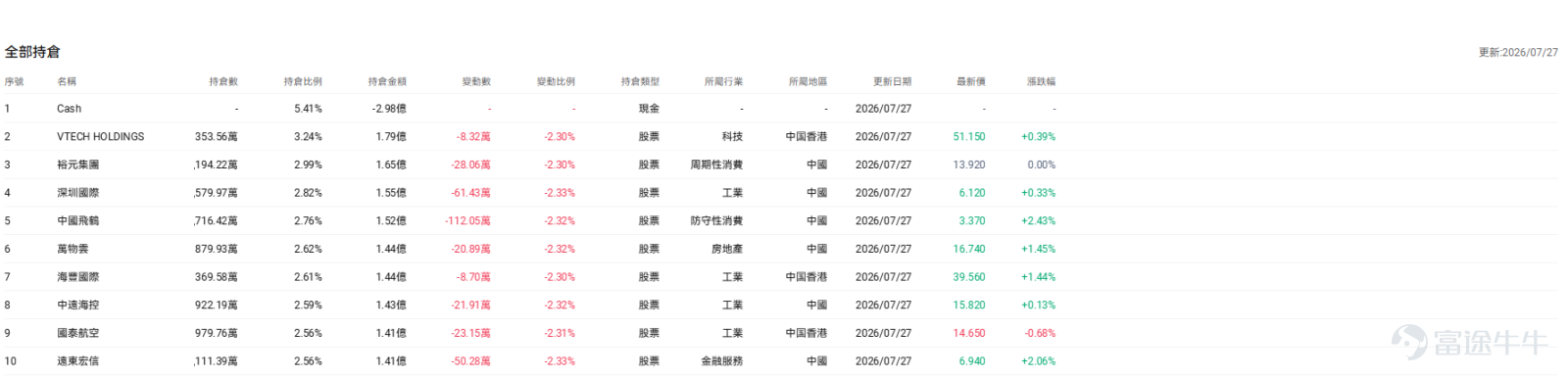Click the +0.39% price change

(1038, 137)
